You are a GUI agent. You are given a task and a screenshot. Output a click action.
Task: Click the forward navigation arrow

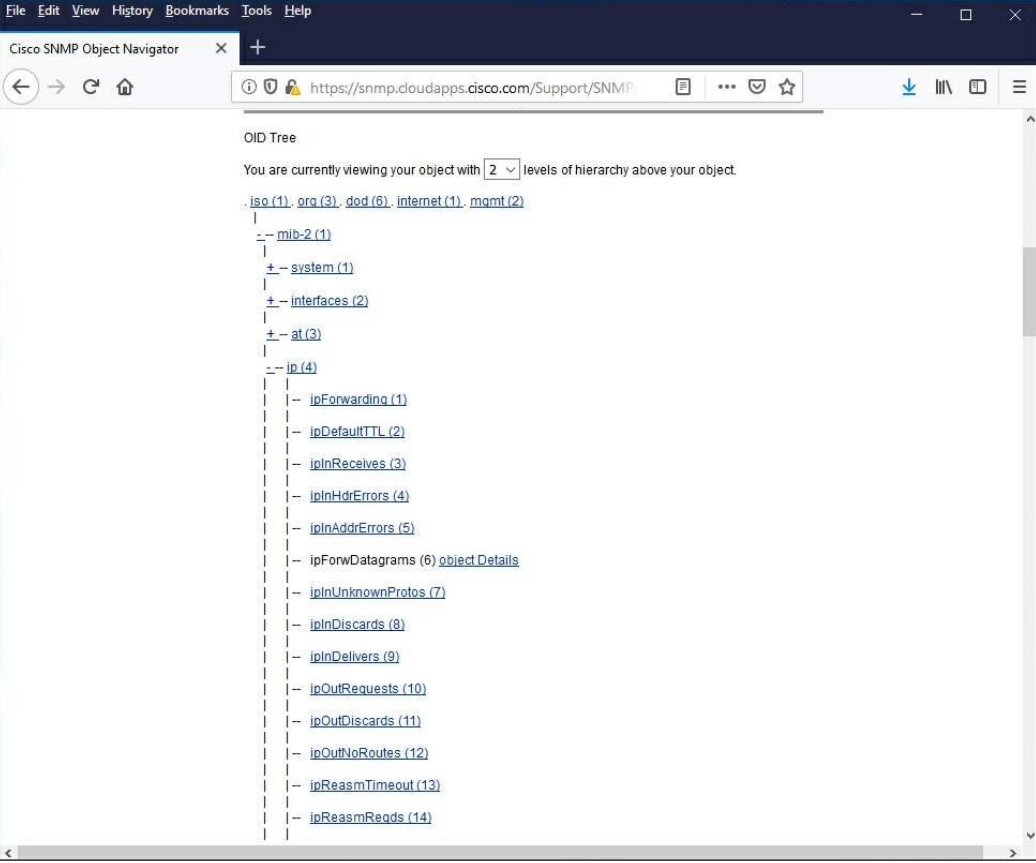pos(57,87)
